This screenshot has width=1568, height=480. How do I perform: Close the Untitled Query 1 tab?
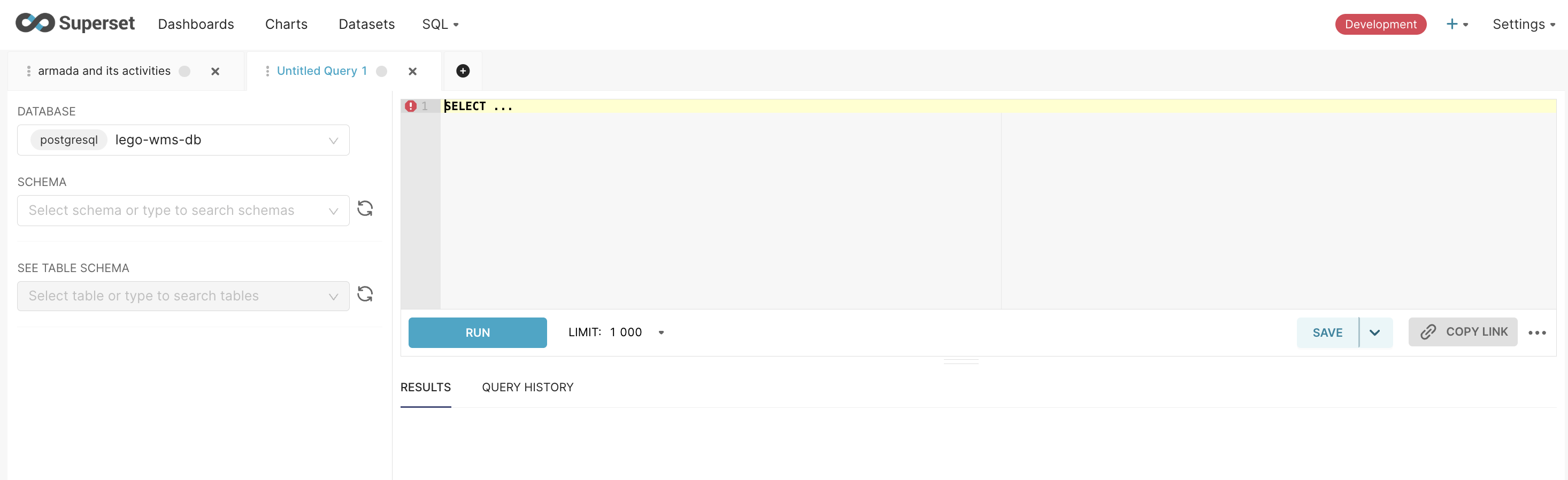tap(413, 71)
